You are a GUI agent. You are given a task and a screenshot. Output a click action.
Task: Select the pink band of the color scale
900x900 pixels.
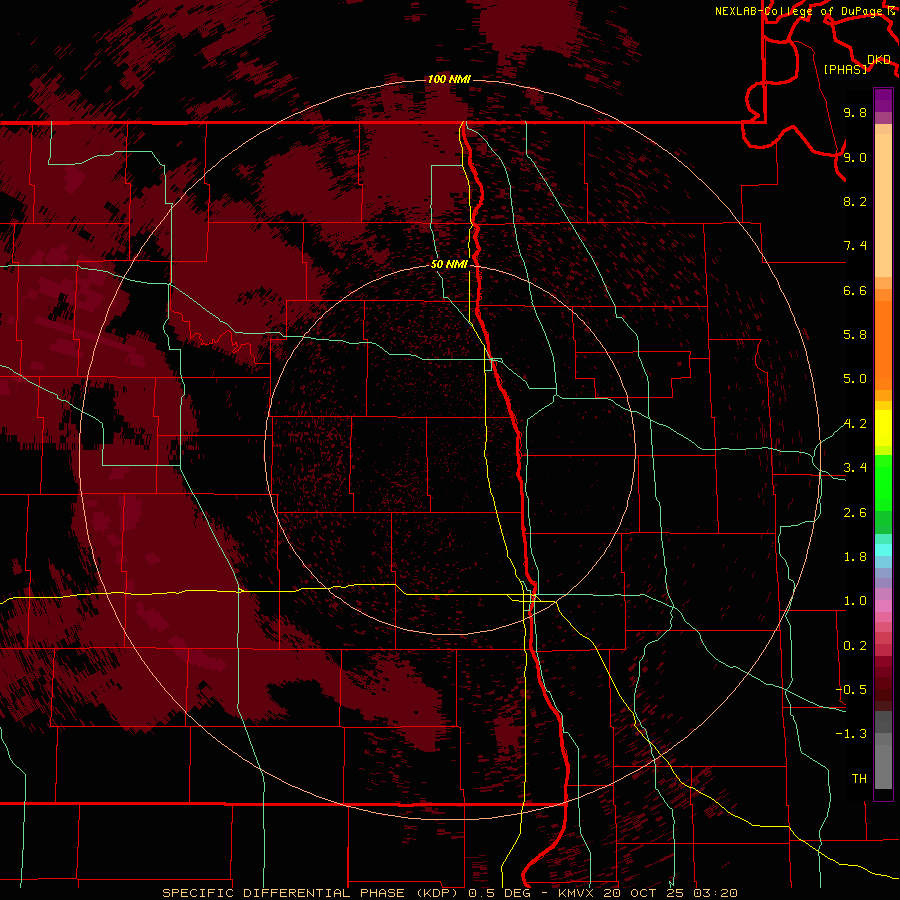pyautogui.click(x=883, y=606)
